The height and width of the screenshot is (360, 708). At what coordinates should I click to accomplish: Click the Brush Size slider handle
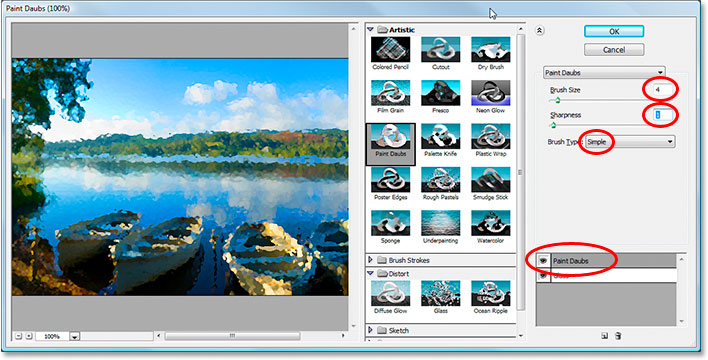pyautogui.click(x=558, y=101)
